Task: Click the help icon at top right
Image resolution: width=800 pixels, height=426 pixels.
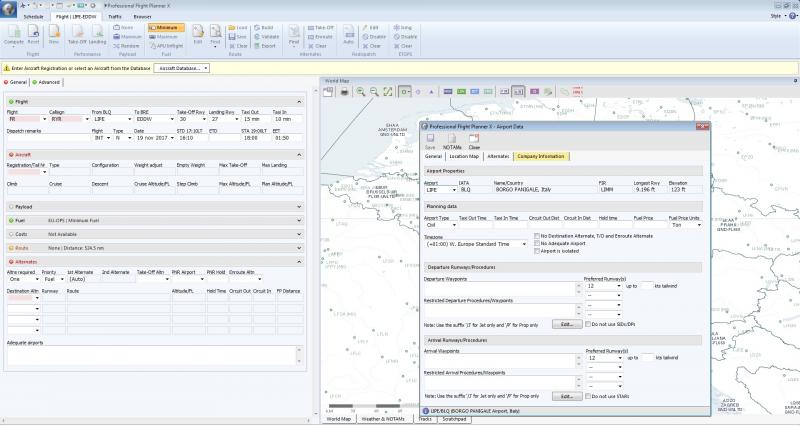Action: (793, 16)
